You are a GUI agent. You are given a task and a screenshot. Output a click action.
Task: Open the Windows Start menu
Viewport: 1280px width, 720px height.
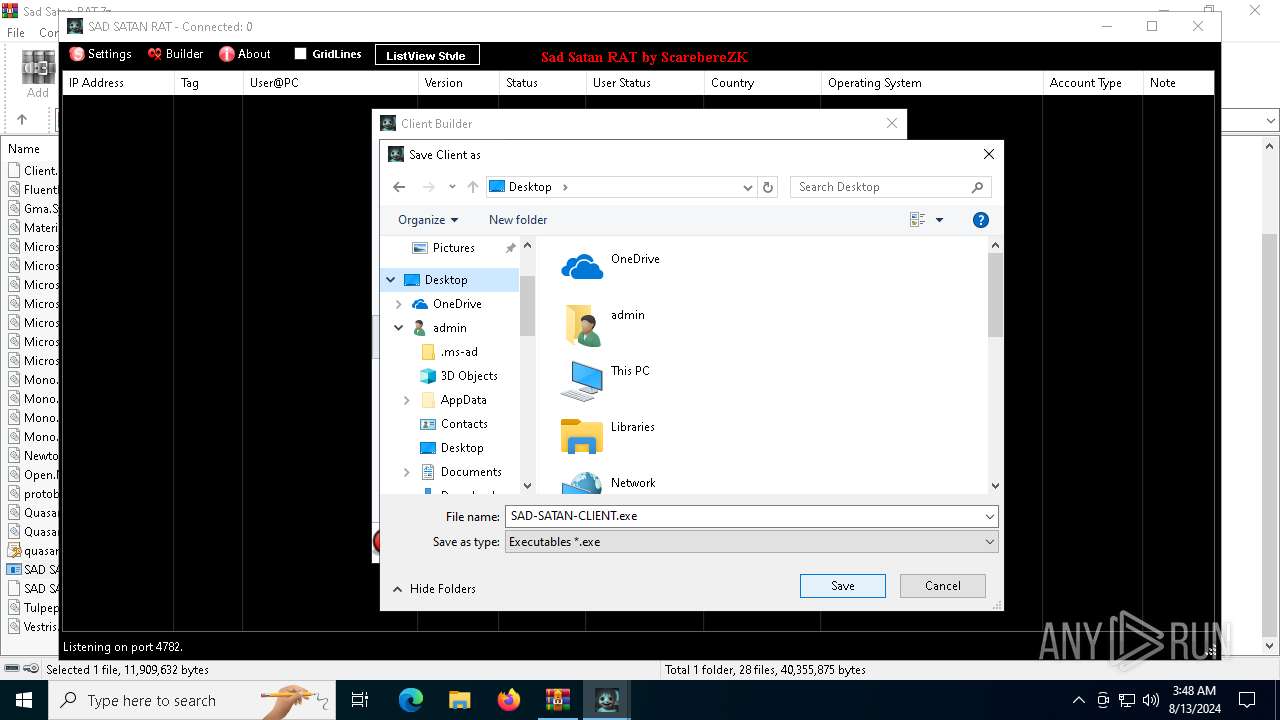pos(24,700)
